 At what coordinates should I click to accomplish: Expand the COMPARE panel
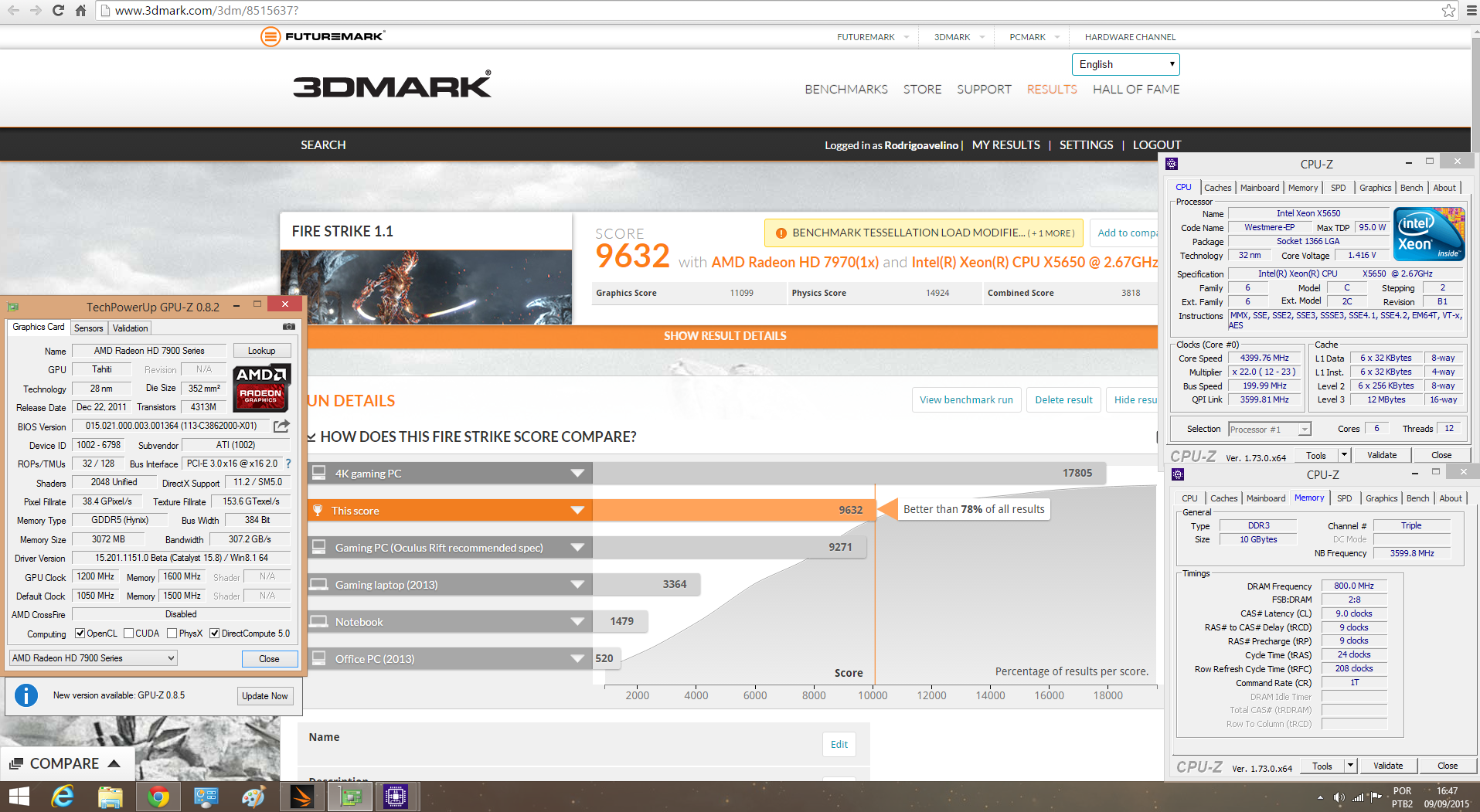tap(66, 763)
